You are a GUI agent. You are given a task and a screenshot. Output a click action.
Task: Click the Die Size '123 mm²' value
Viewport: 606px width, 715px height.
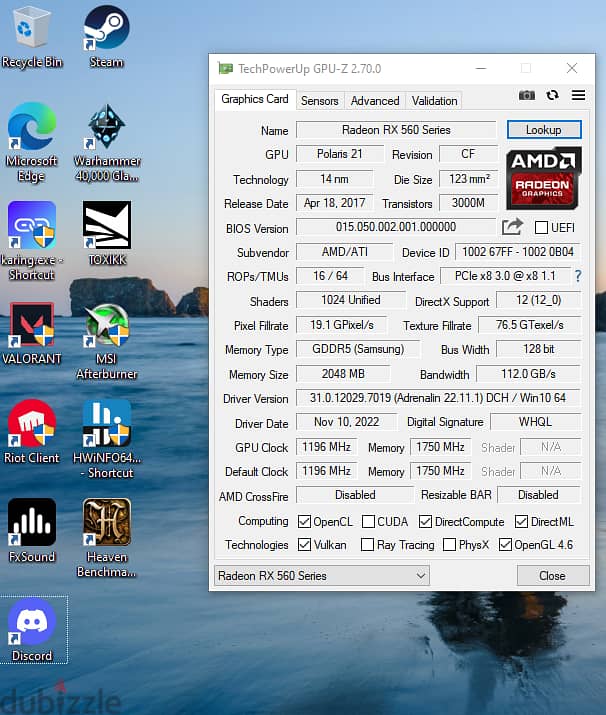[x=469, y=179]
